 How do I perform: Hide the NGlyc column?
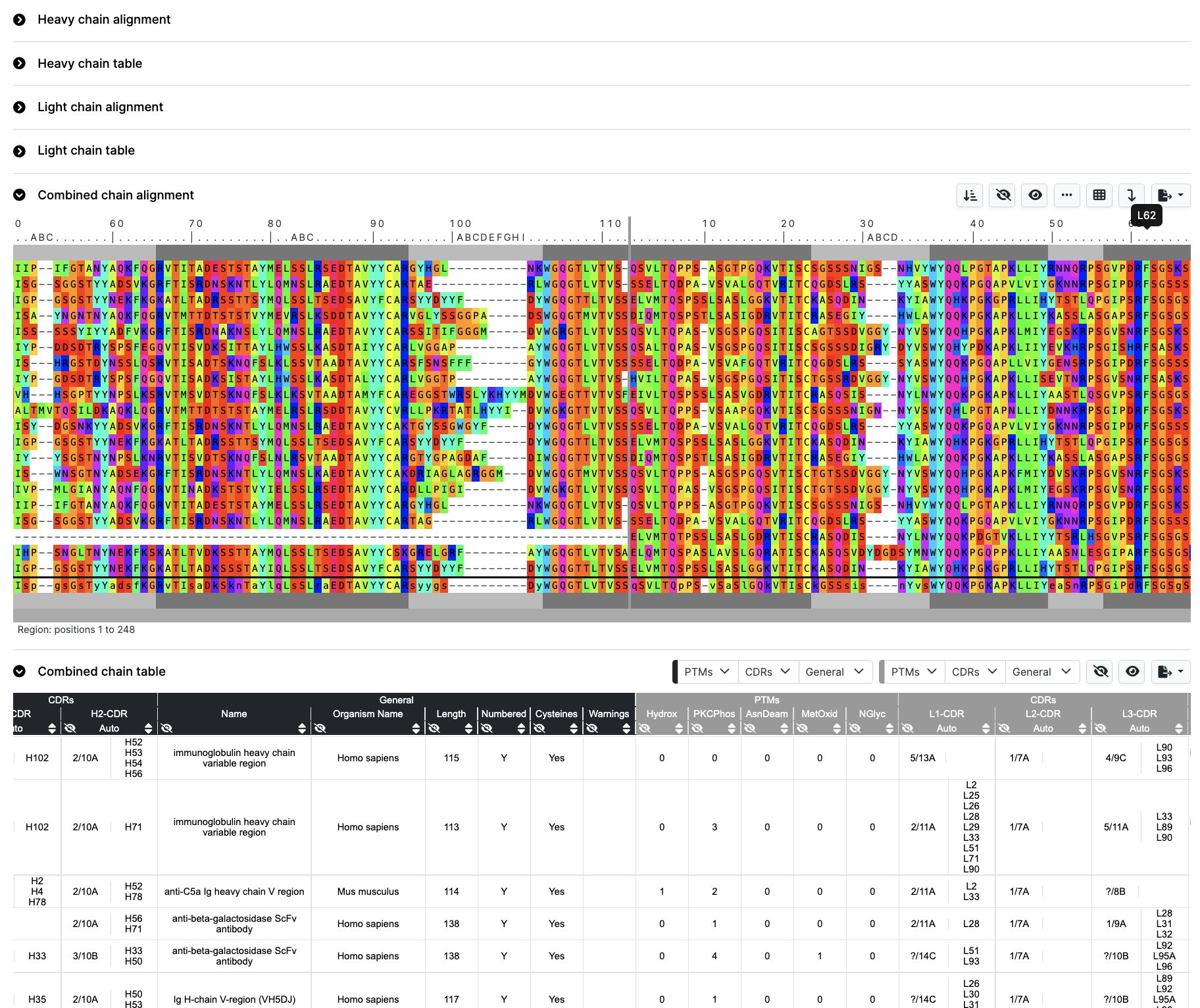[855, 728]
